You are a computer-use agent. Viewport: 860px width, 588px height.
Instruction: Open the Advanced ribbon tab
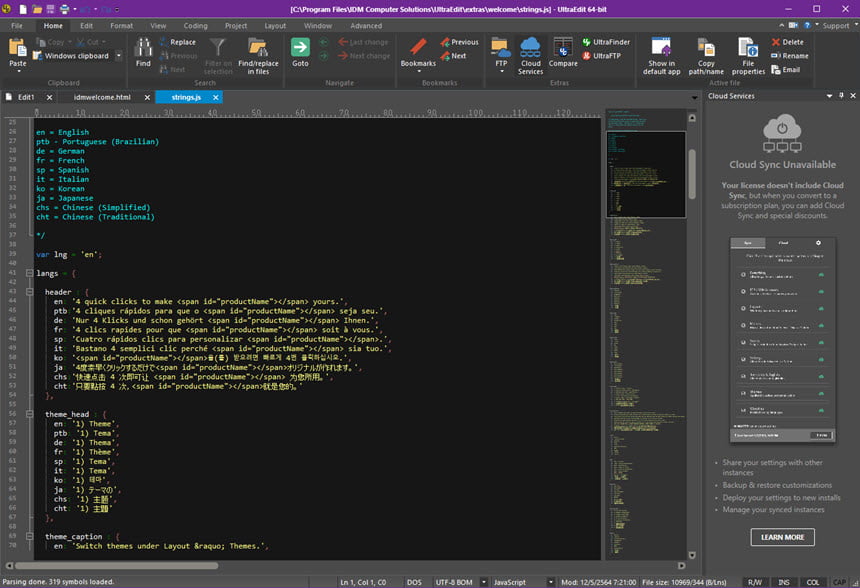coord(366,26)
